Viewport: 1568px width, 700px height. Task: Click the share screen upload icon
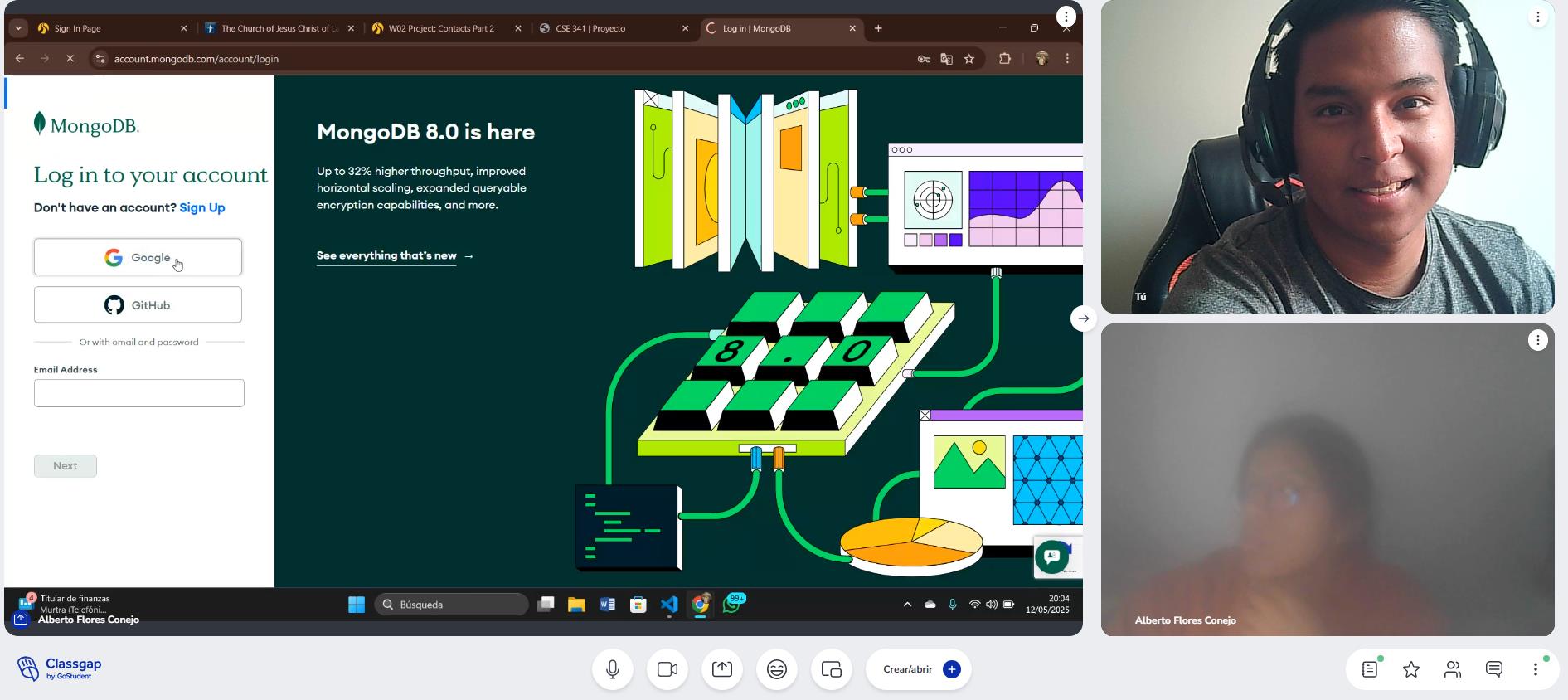click(x=722, y=669)
